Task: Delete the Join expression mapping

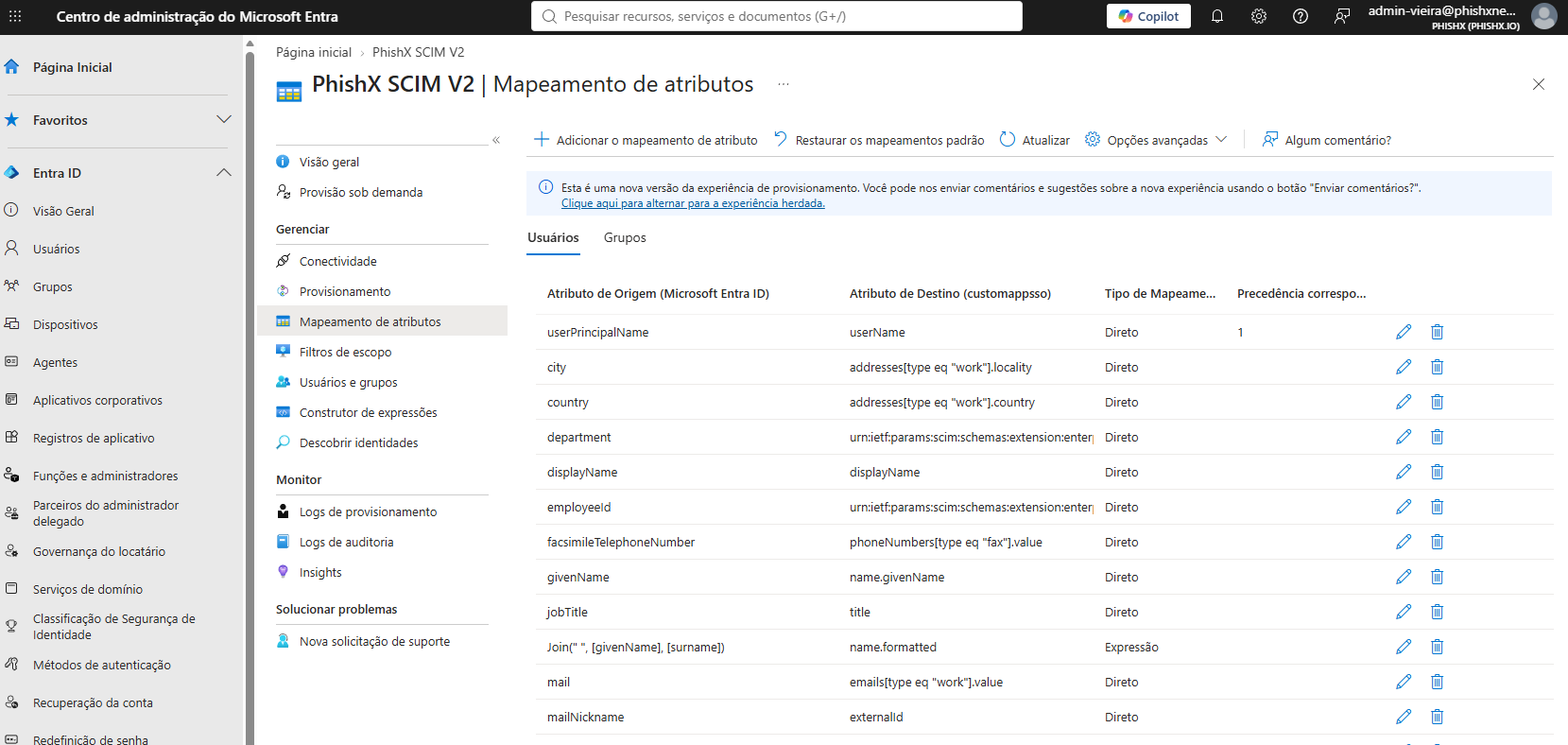Action: tap(1437, 647)
